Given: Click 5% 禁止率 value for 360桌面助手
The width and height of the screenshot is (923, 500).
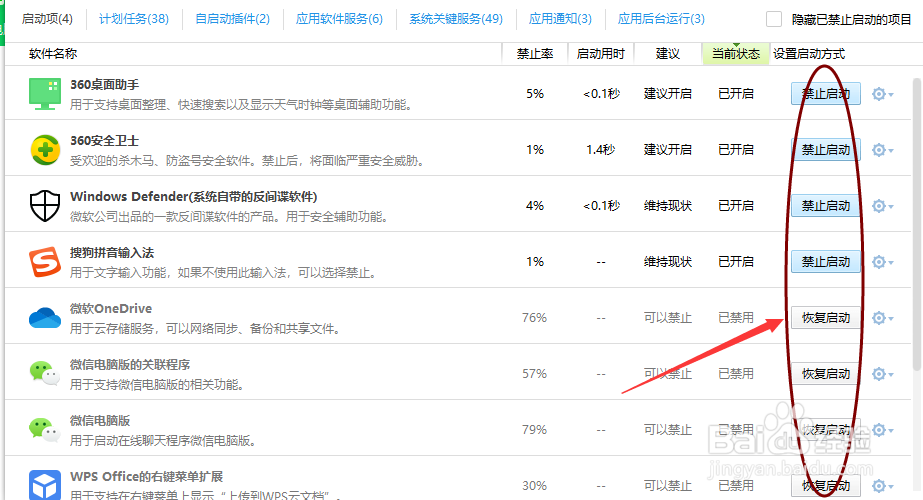Looking at the screenshot, I should point(534,94).
